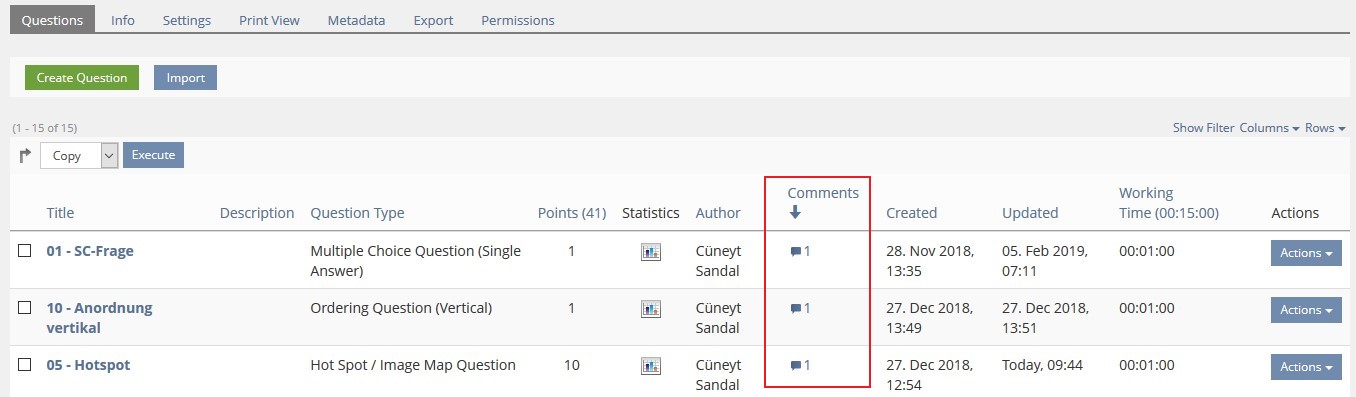
Task: Click the bent arrow icon beside Copy
Action: coord(25,155)
